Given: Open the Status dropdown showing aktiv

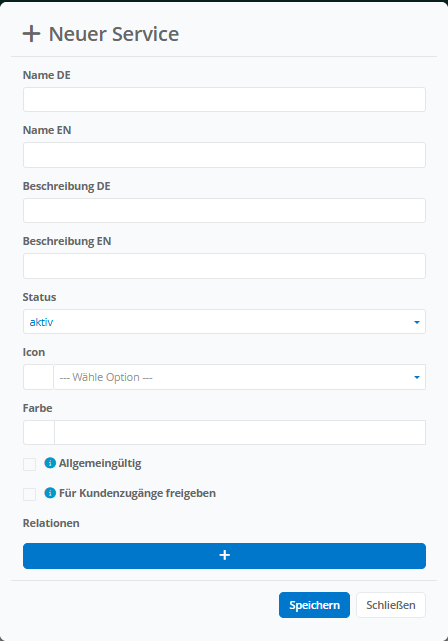Looking at the screenshot, I should 224,322.
